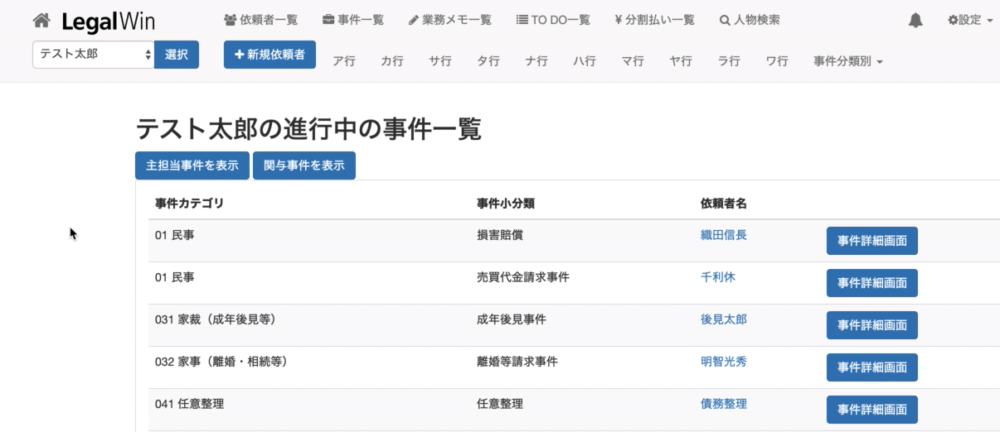This screenshot has width=1000, height=432.
Task: Expand the 事件分類別 dropdown
Action: (848, 61)
